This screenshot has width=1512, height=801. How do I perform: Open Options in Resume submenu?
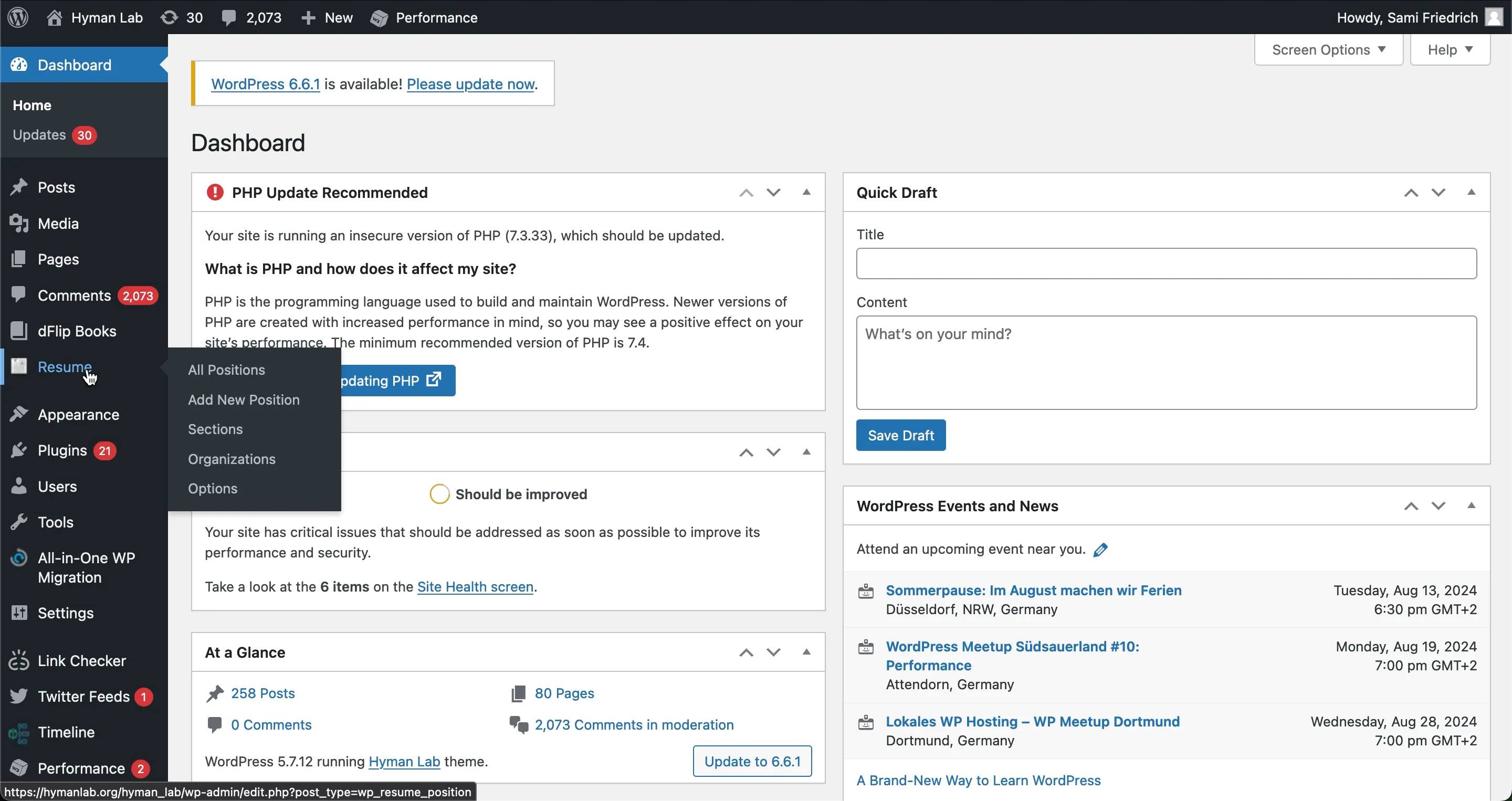click(213, 488)
